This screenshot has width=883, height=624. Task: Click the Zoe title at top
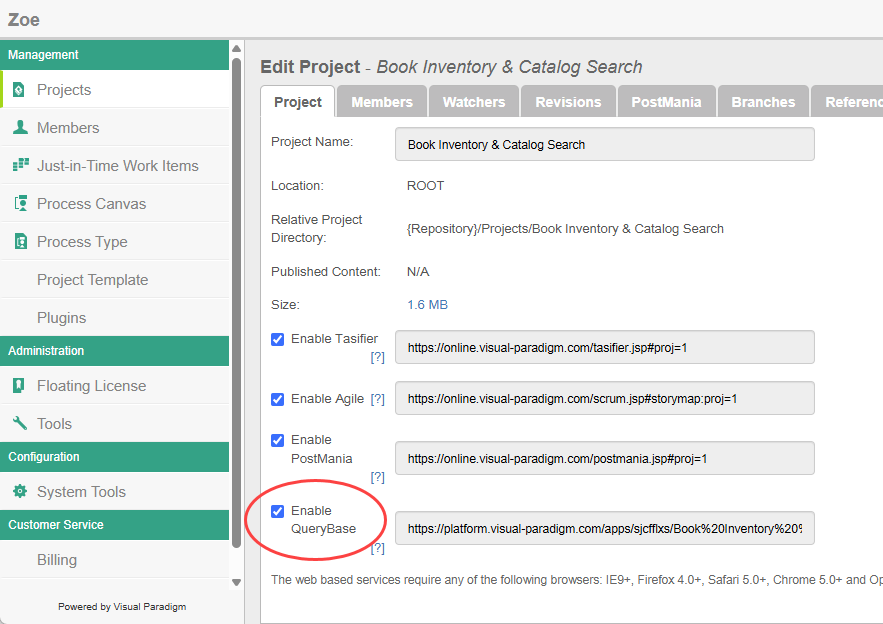coord(24,20)
